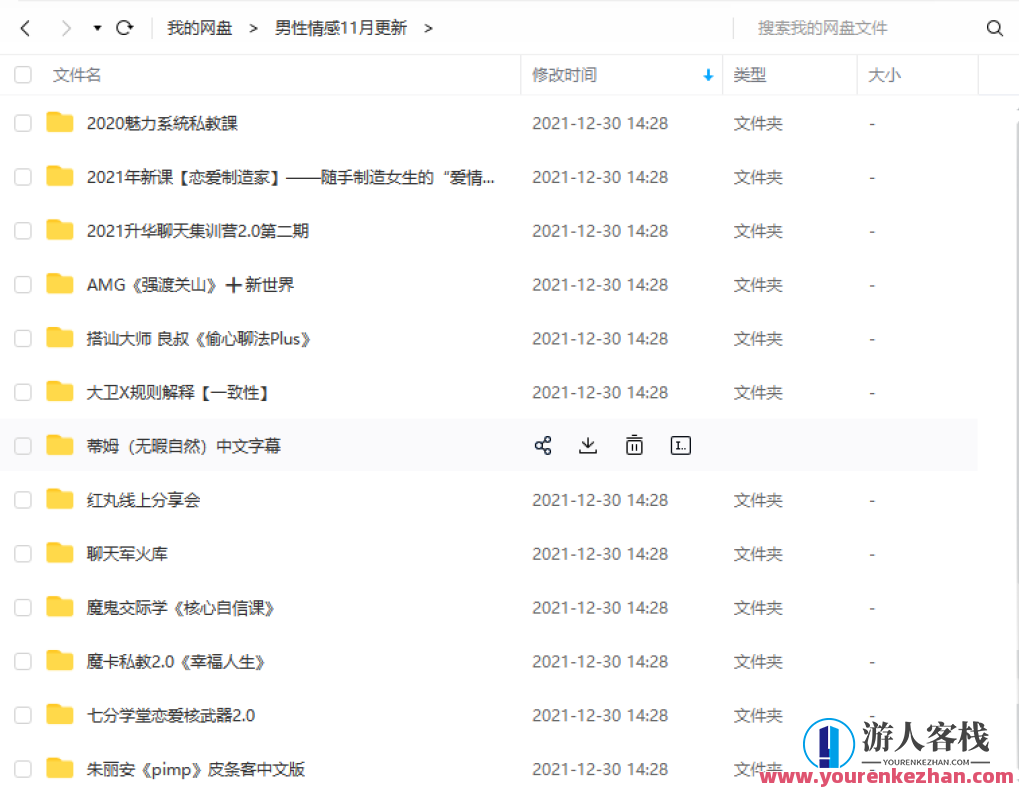The width and height of the screenshot is (1019, 793).
Task: Open folder name 大卫X规则解释【一致性】
Action: pyautogui.click(x=178, y=392)
